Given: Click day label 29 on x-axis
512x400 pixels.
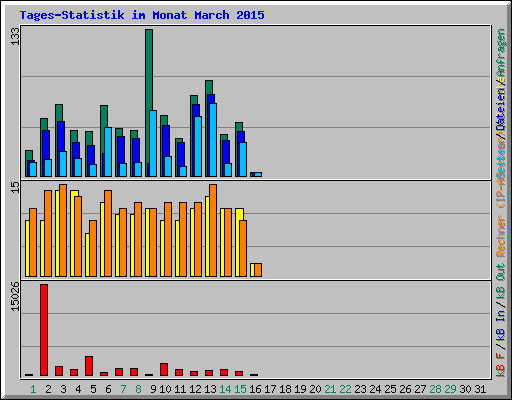Looking at the screenshot, I should pyautogui.click(x=450, y=389).
